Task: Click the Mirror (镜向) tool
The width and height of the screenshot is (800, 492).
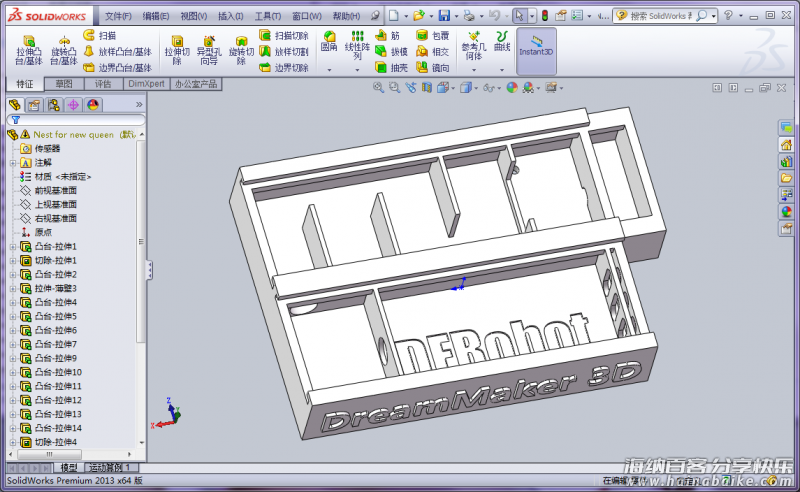Action: 433,67
